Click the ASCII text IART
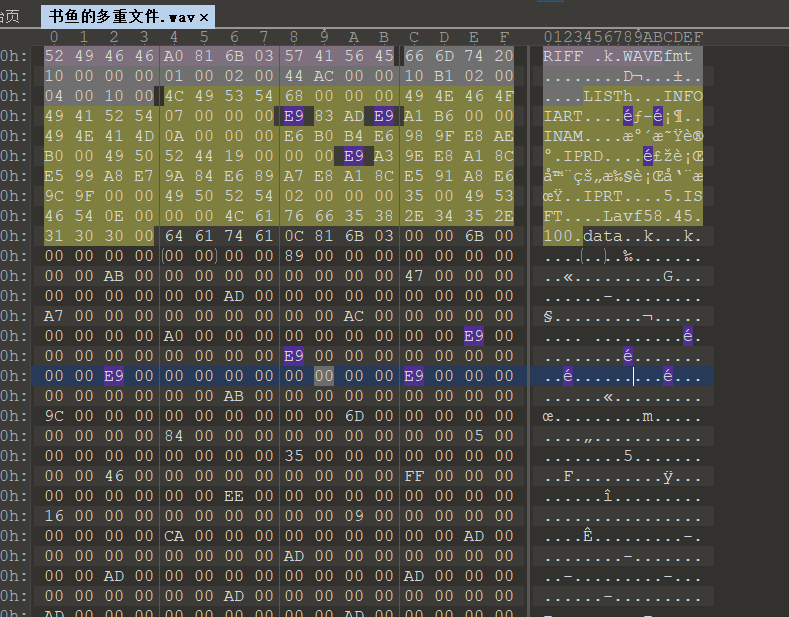 [x=563, y=116]
